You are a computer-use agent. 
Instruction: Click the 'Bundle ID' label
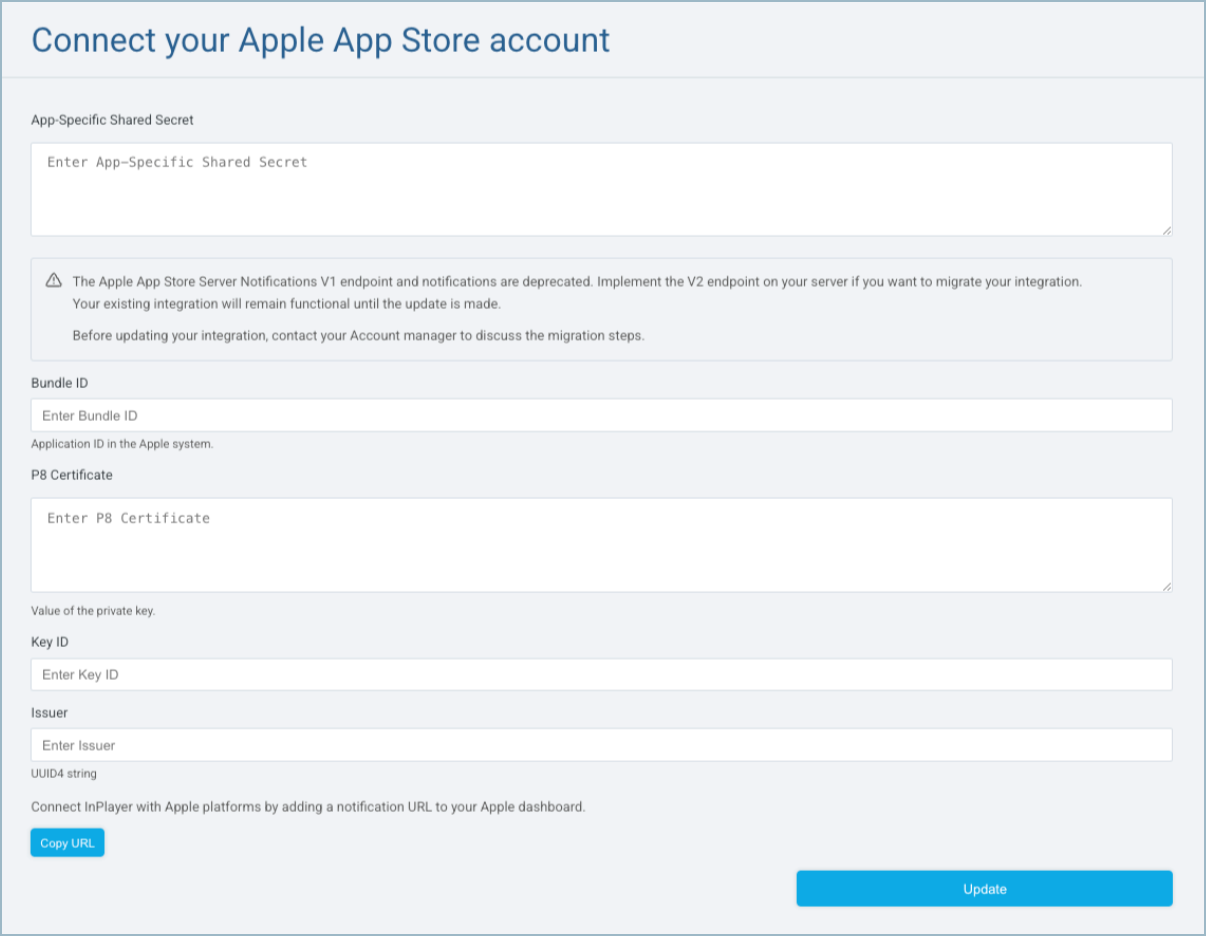click(x=60, y=383)
